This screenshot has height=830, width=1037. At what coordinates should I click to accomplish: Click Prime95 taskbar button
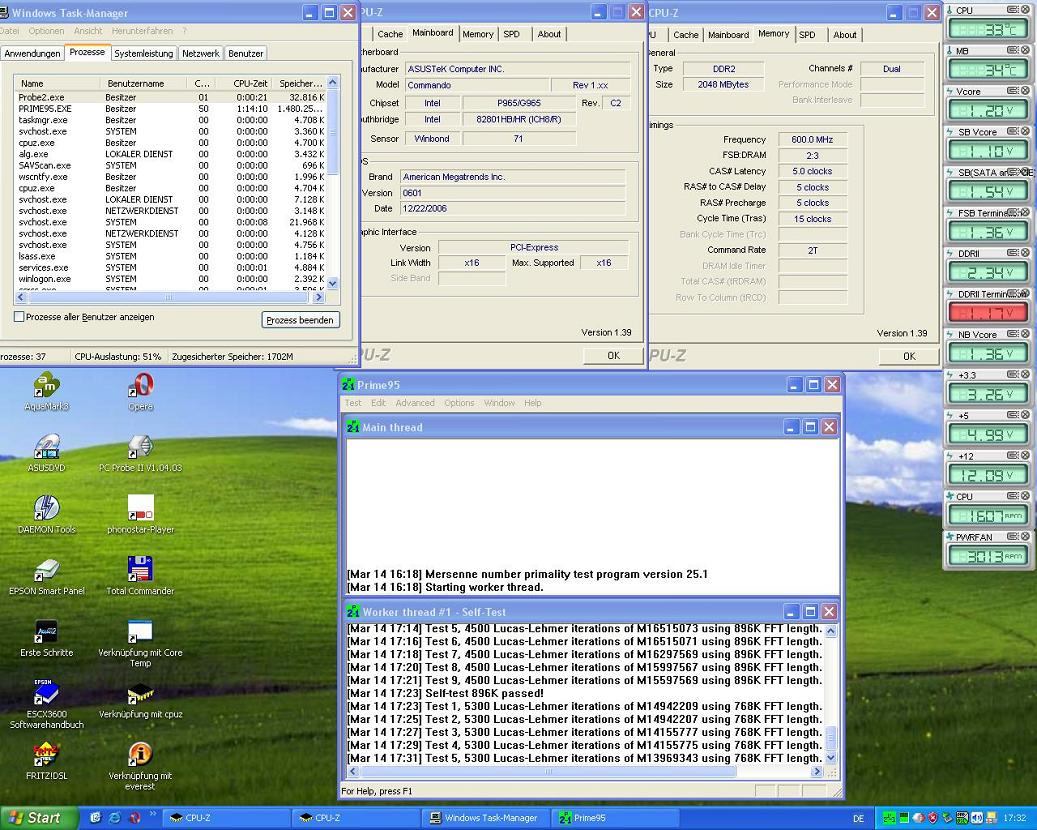615,818
